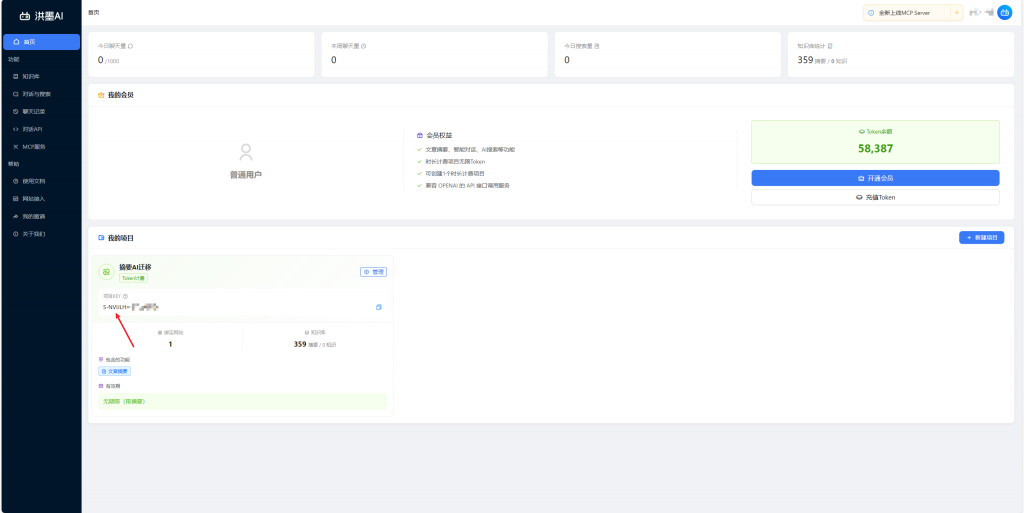1024x513 pixels.
Task: Click the help icon beside 项目KEY
Action: pyautogui.click(x=125, y=296)
